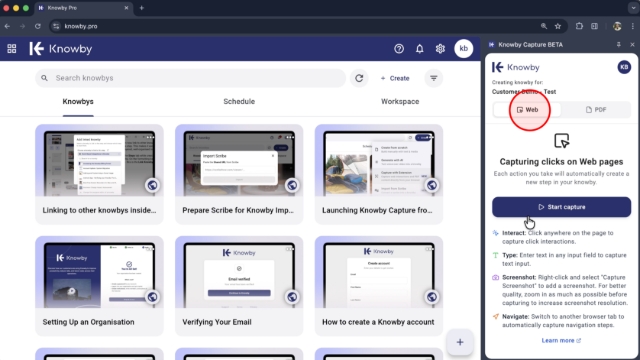Close the Knowby Capture BETA panel
The width and height of the screenshot is (640, 360).
click(x=632, y=44)
